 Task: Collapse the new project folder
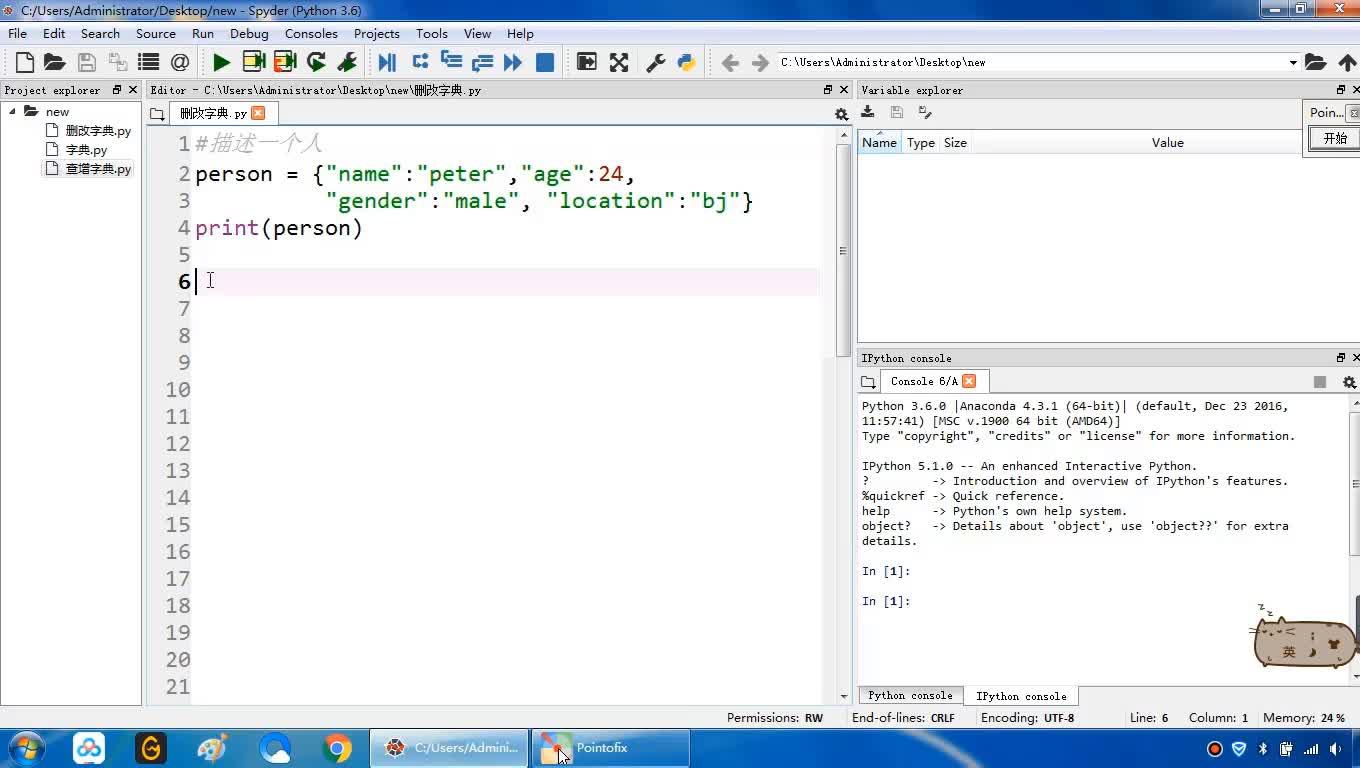click(13, 112)
